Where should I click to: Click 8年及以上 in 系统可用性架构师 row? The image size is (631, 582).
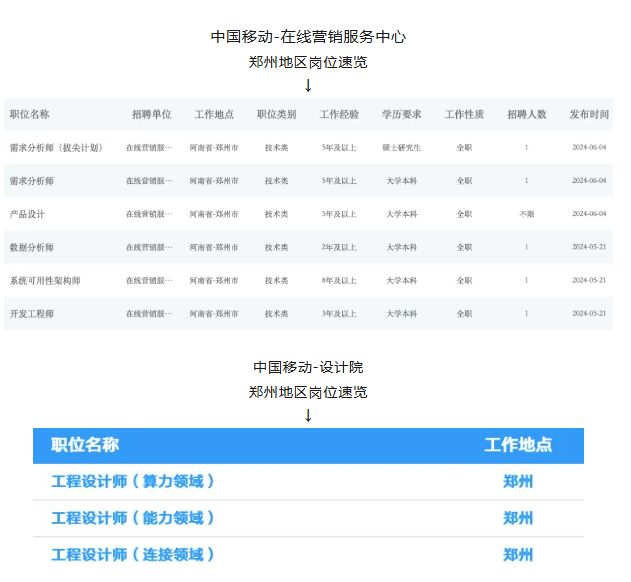pyautogui.click(x=339, y=281)
